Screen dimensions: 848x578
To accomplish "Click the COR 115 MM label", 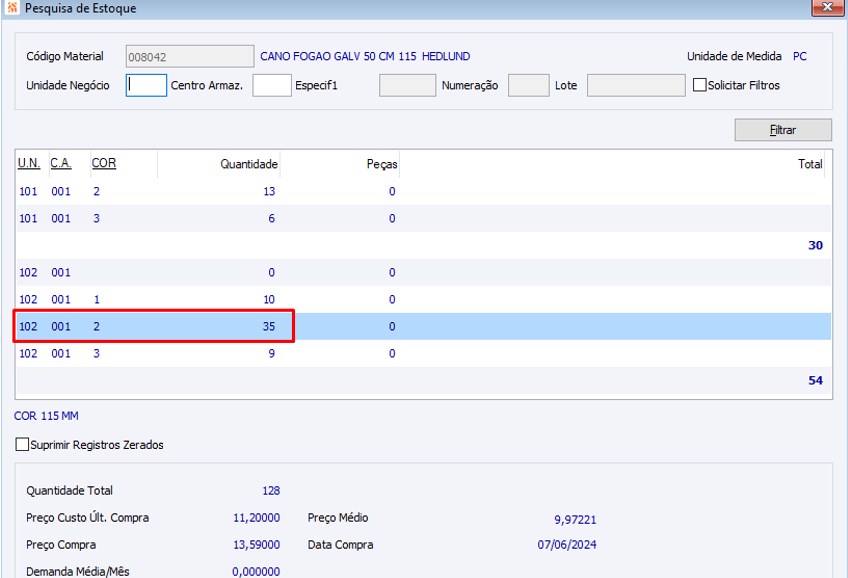I will [x=47, y=416].
